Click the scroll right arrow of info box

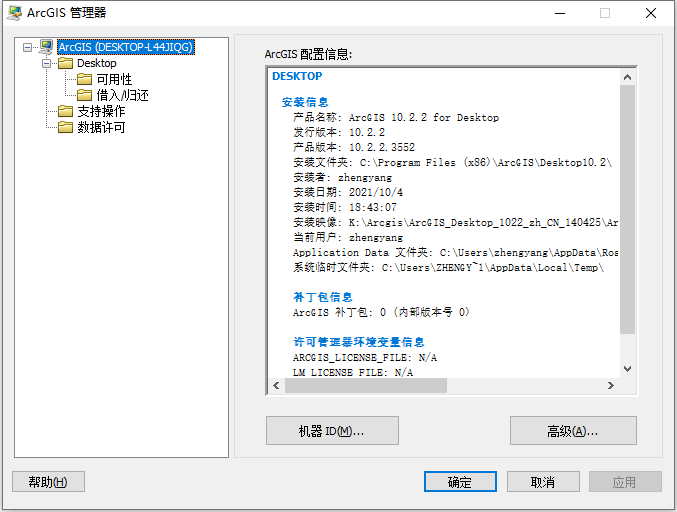[x=611, y=386]
